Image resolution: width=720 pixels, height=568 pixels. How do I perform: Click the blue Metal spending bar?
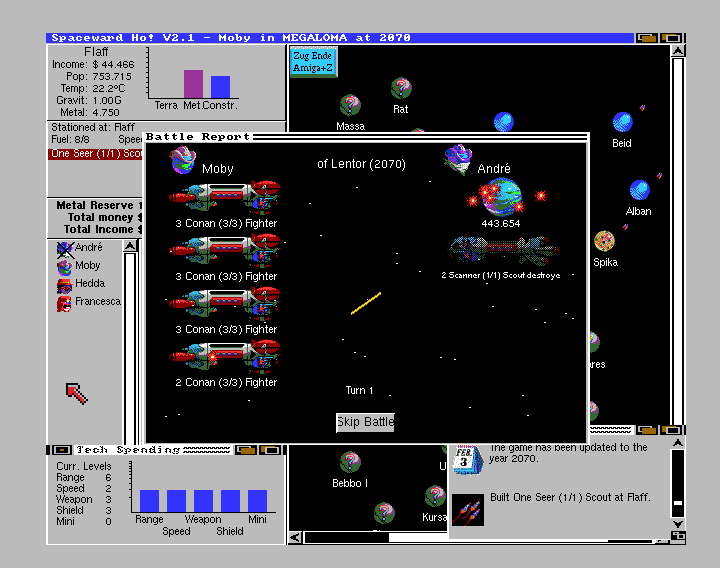pos(220,87)
